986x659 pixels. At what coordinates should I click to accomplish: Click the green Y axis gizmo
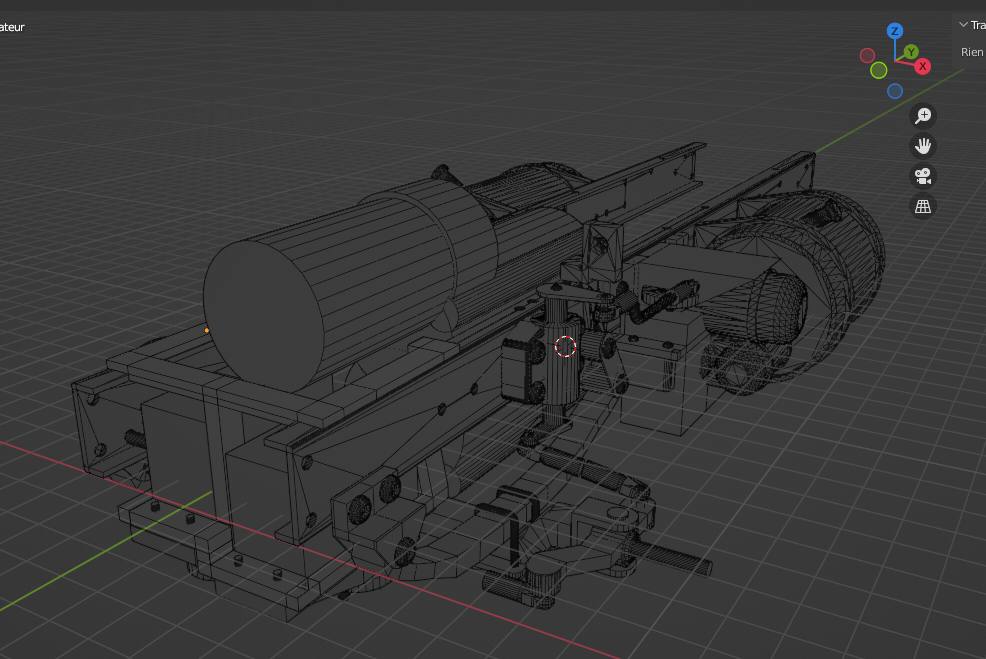point(911,52)
